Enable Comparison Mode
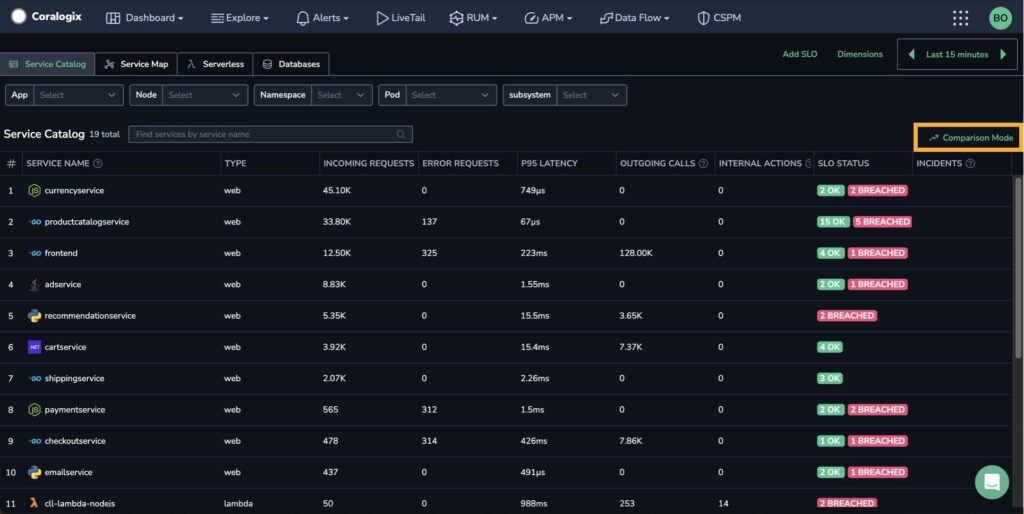The height and width of the screenshot is (514, 1024). click(970, 138)
